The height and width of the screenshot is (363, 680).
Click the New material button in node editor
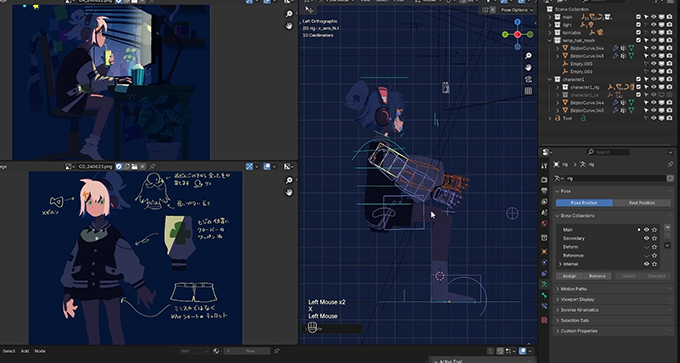point(246,351)
